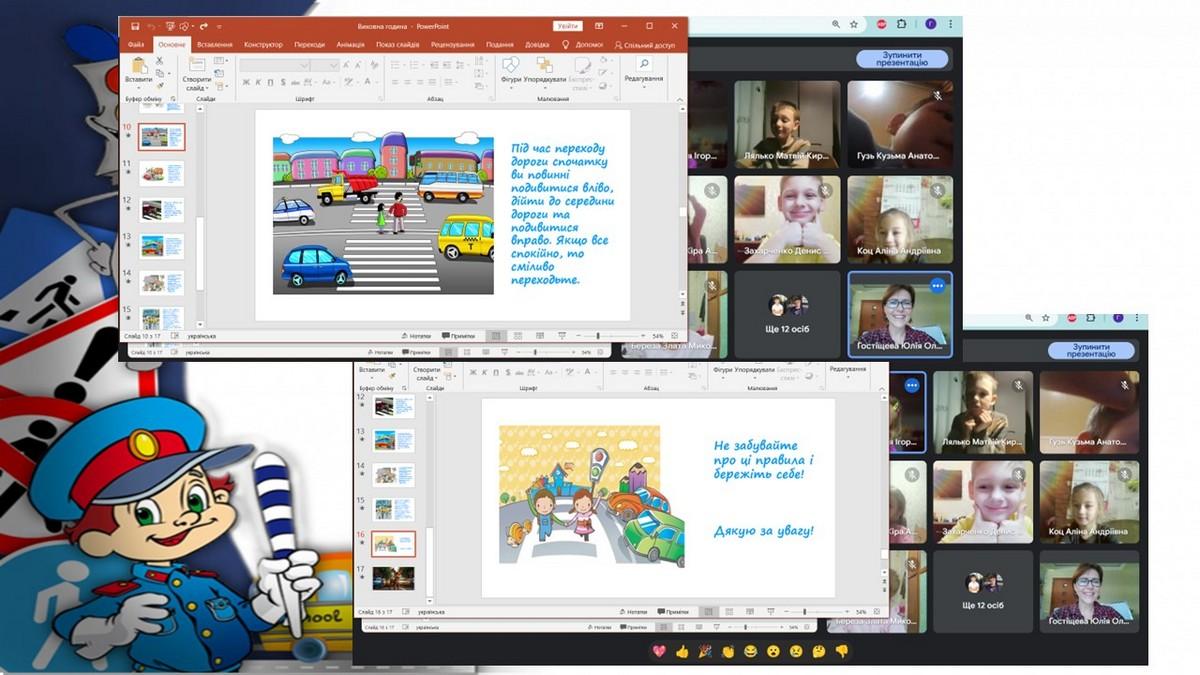
Task: Send the clapping hands reaction in Meet
Action: pyautogui.click(x=728, y=651)
